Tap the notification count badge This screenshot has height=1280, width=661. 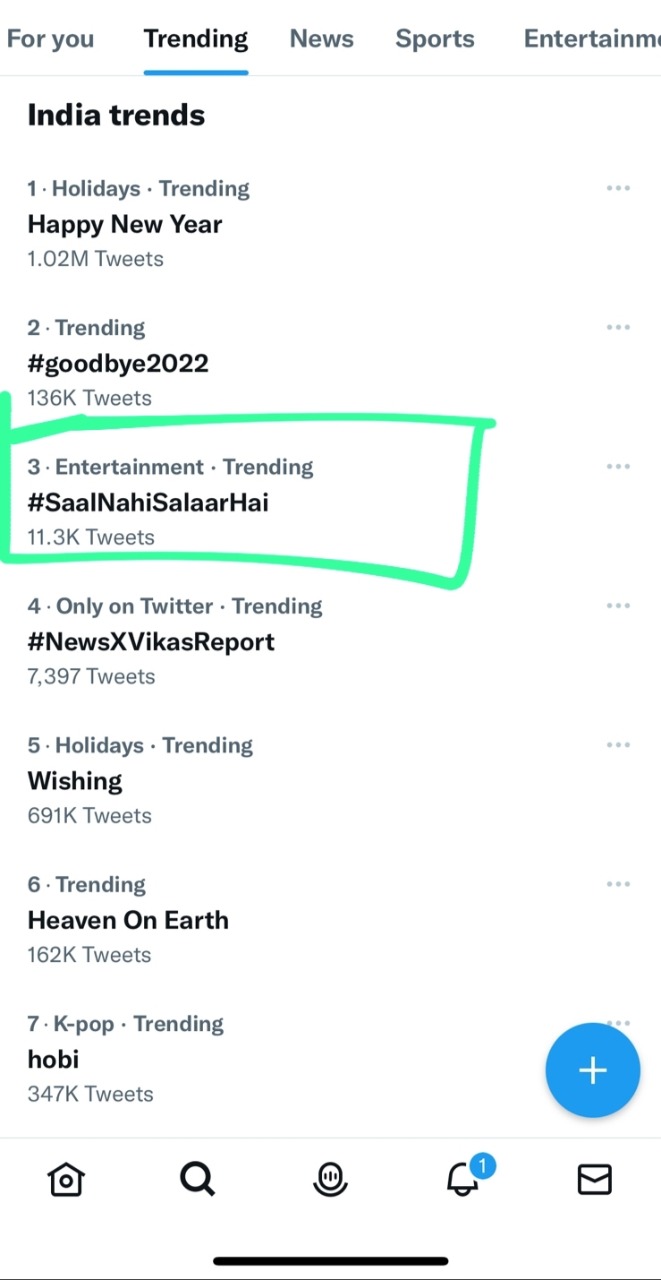click(482, 1165)
